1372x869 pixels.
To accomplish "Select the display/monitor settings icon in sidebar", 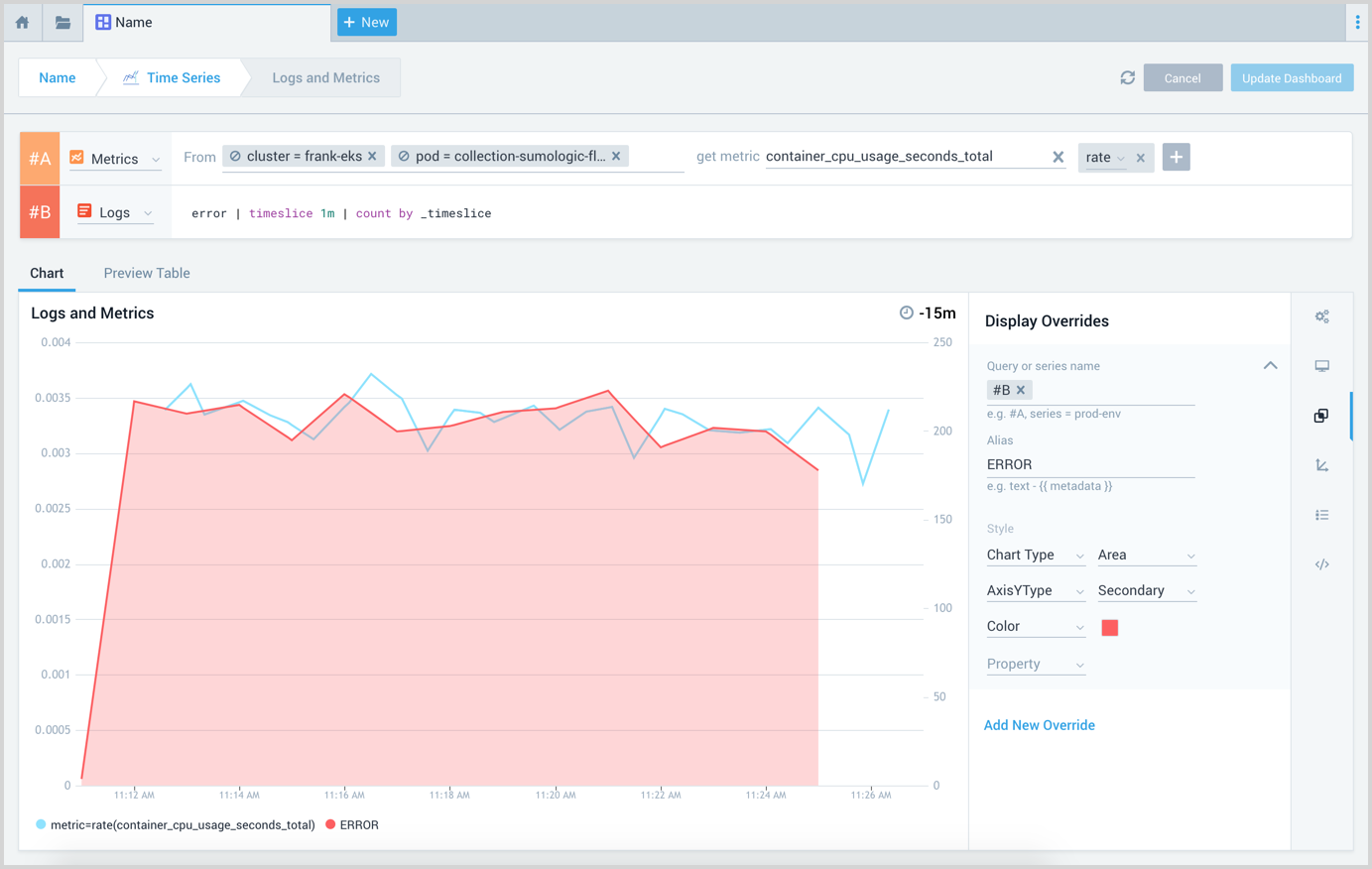I will pyautogui.click(x=1321, y=365).
